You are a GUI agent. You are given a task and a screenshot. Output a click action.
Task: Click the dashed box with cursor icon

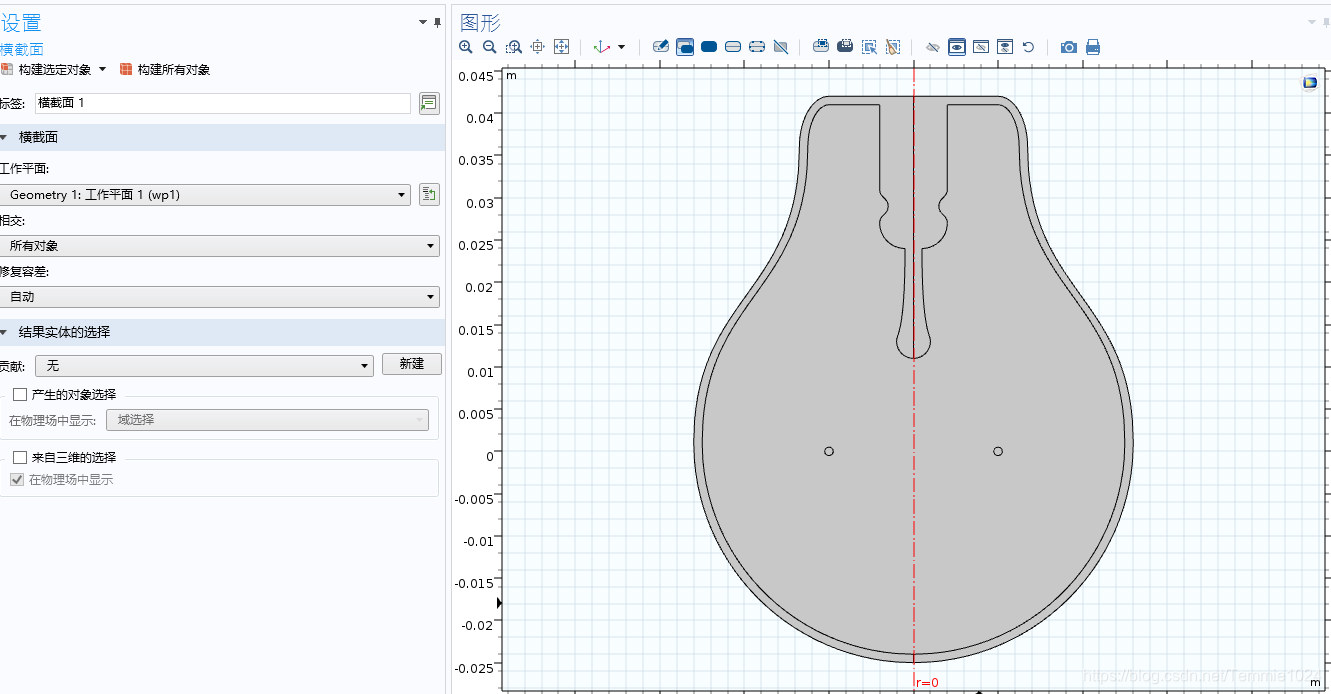[x=869, y=47]
